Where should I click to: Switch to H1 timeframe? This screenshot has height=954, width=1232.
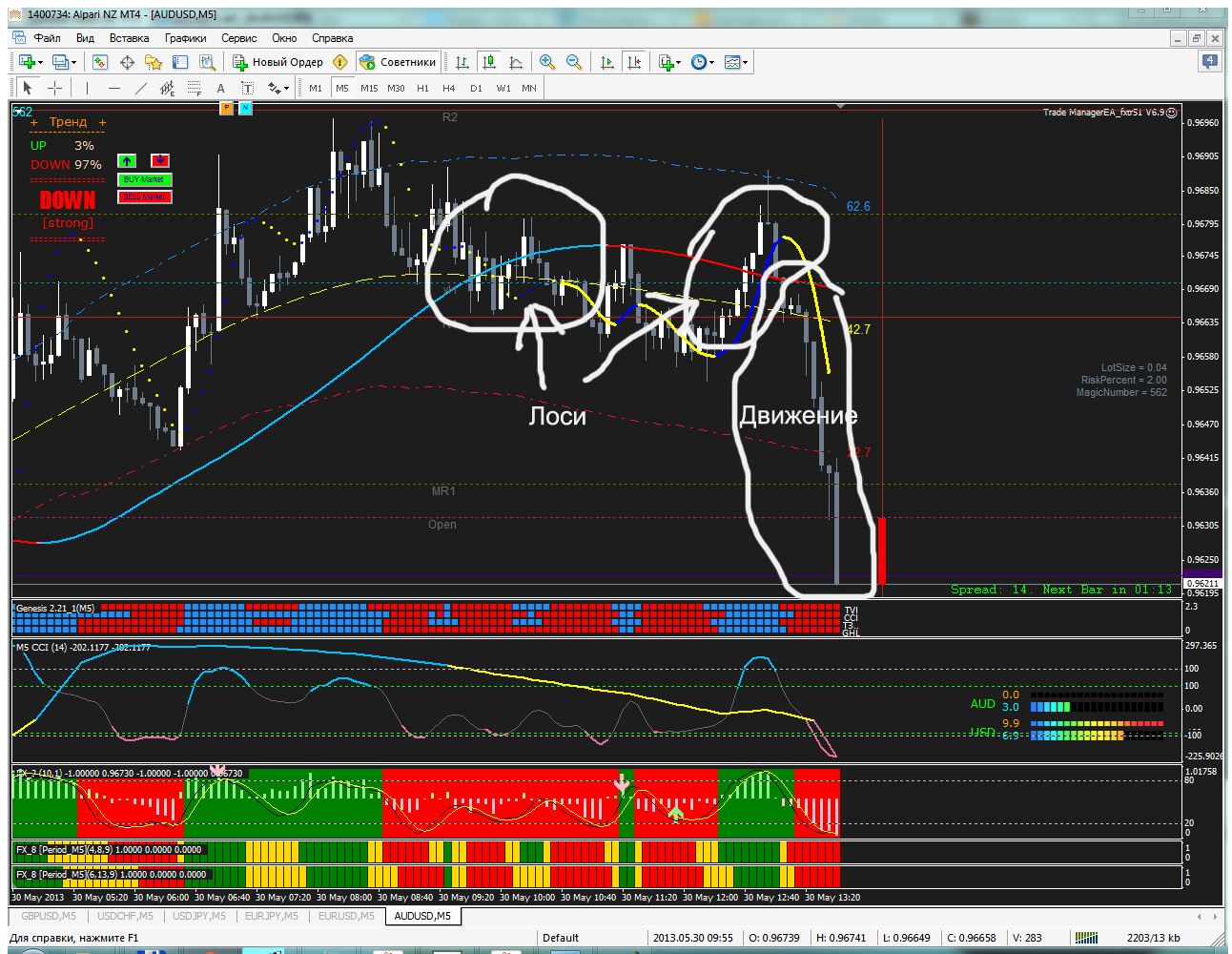coord(422,88)
